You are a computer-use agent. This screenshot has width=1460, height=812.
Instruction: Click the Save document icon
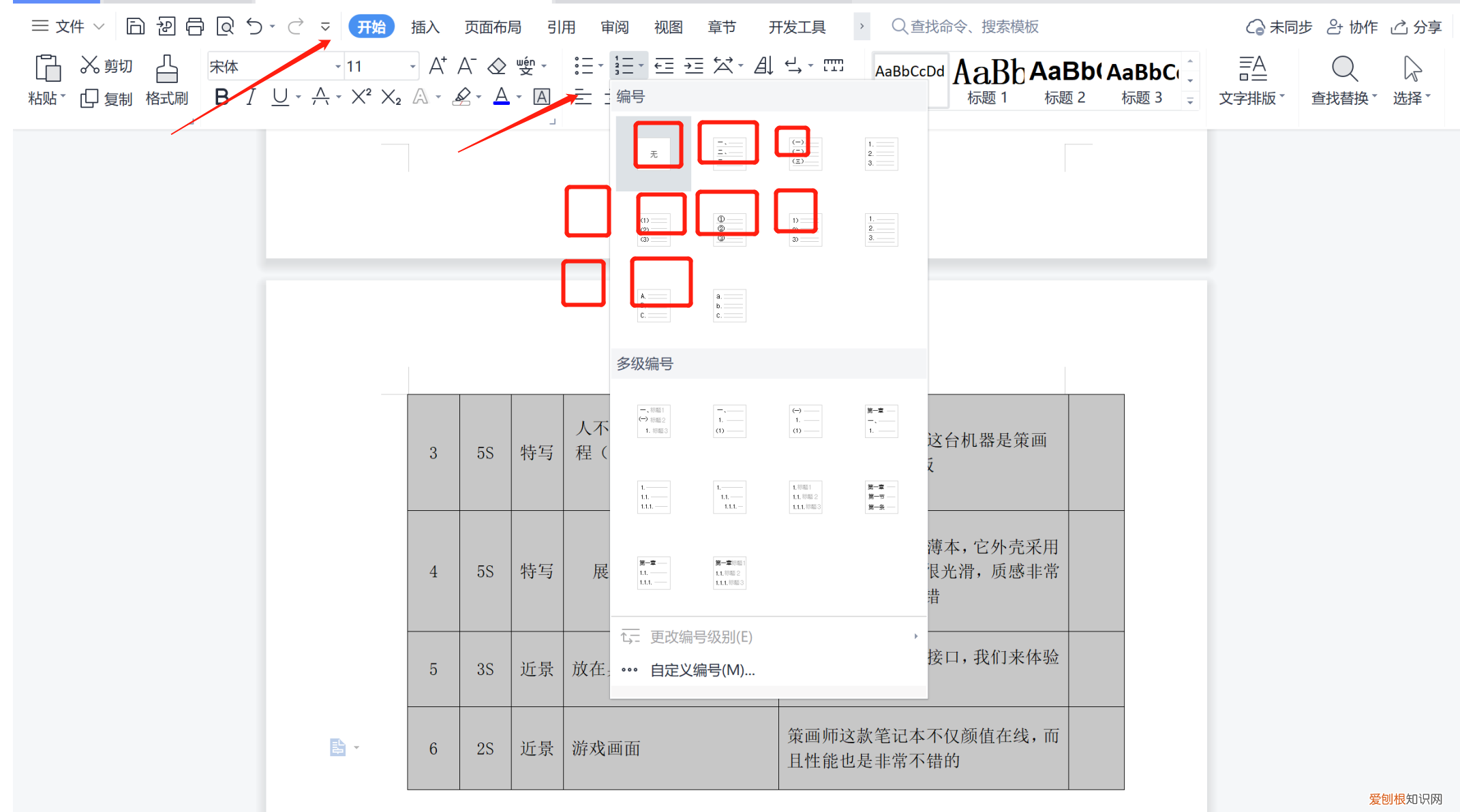coord(135,26)
